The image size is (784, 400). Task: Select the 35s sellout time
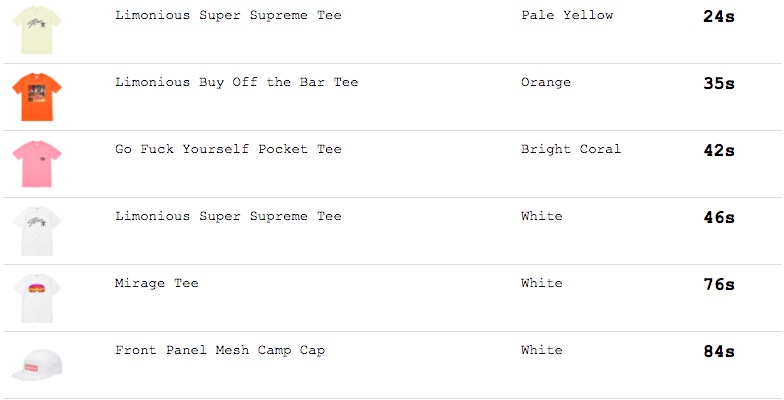pyautogui.click(x=719, y=83)
